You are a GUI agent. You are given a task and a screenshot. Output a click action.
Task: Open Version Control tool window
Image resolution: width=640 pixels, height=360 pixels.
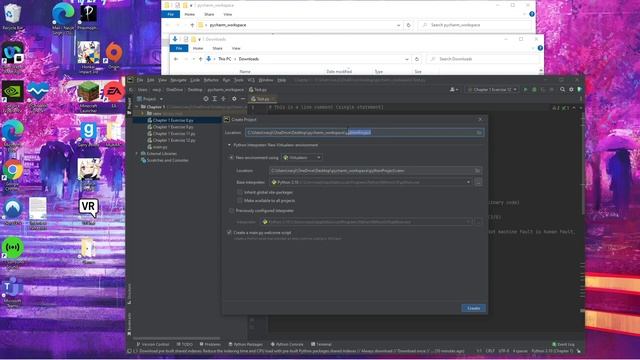point(153,344)
